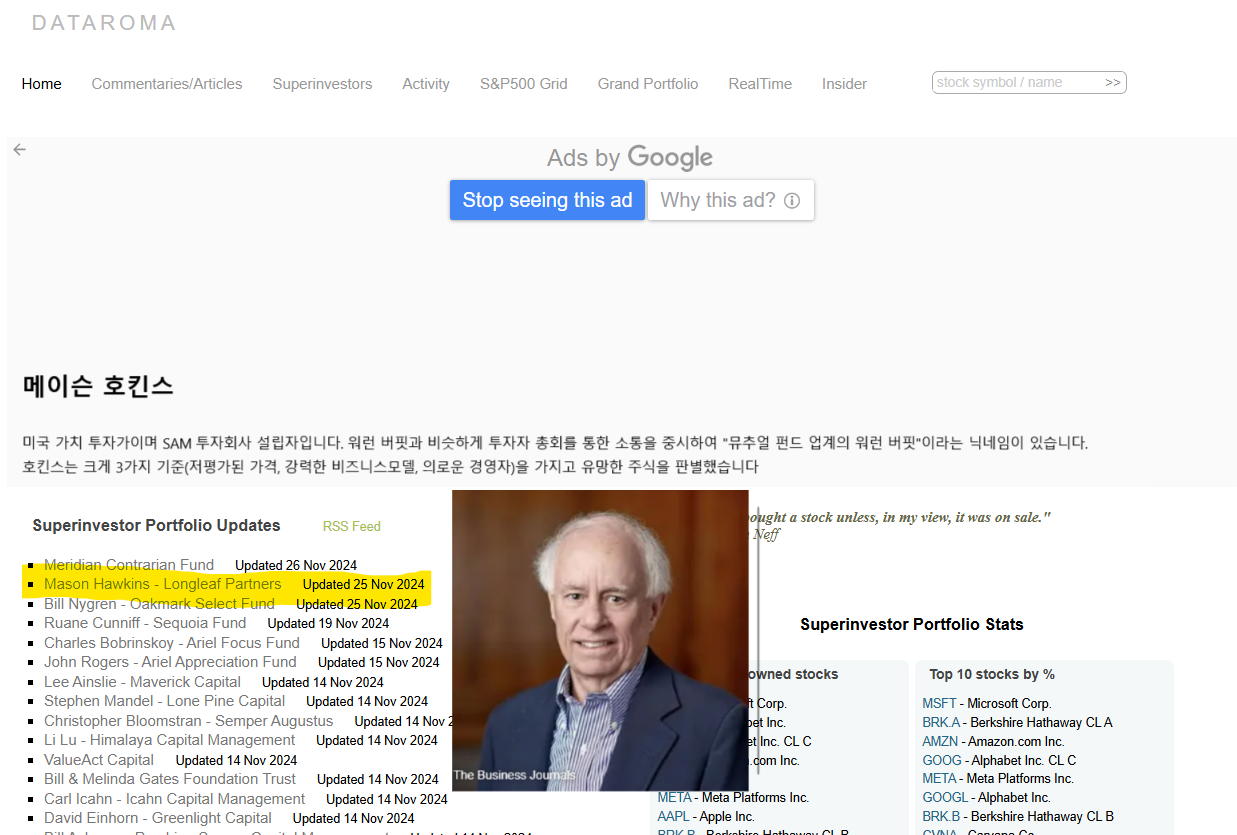The width and height of the screenshot is (1237, 835).
Task: Click the Updated 26 Nov 2024 date
Action: (x=296, y=566)
